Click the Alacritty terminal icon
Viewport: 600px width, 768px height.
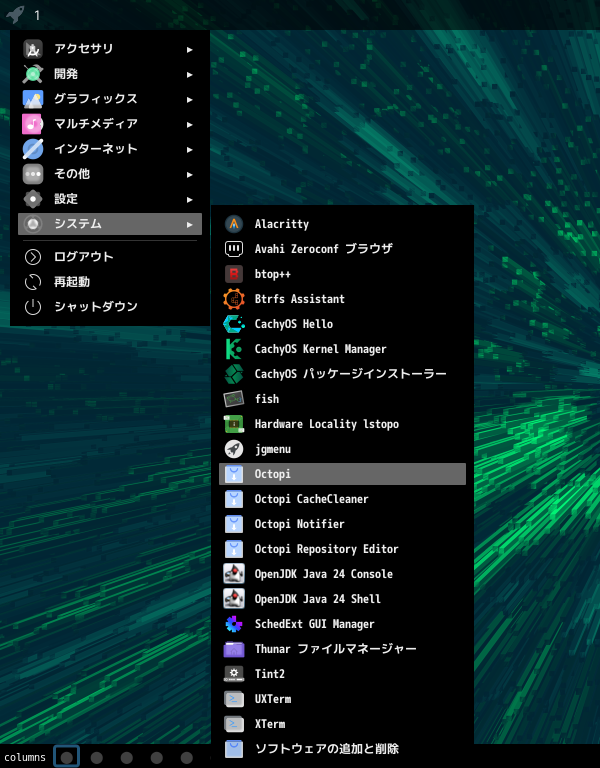(x=234, y=224)
